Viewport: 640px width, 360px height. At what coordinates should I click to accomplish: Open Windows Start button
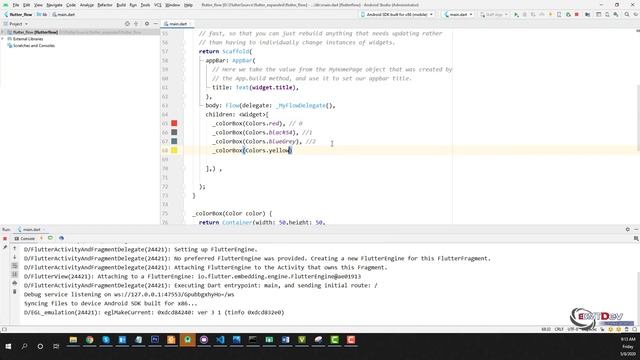point(8,346)
